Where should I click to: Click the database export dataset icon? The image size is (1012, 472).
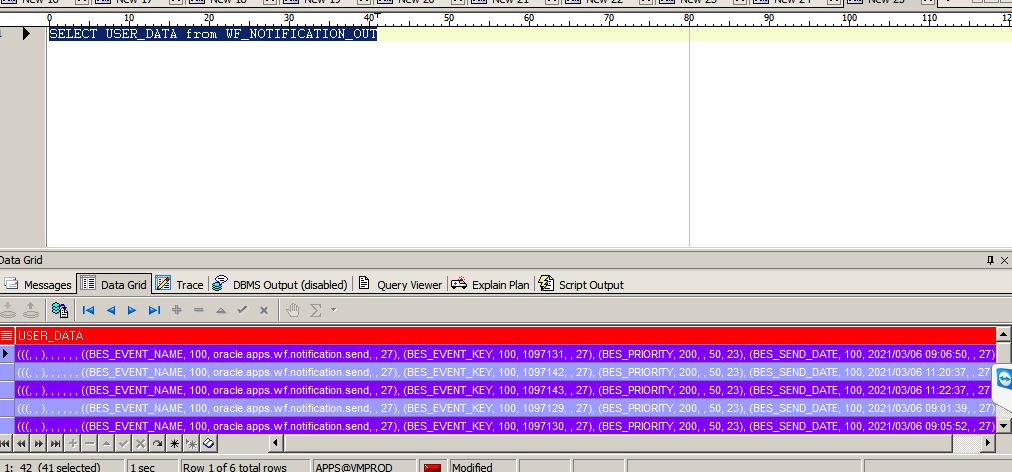[60, 311]
